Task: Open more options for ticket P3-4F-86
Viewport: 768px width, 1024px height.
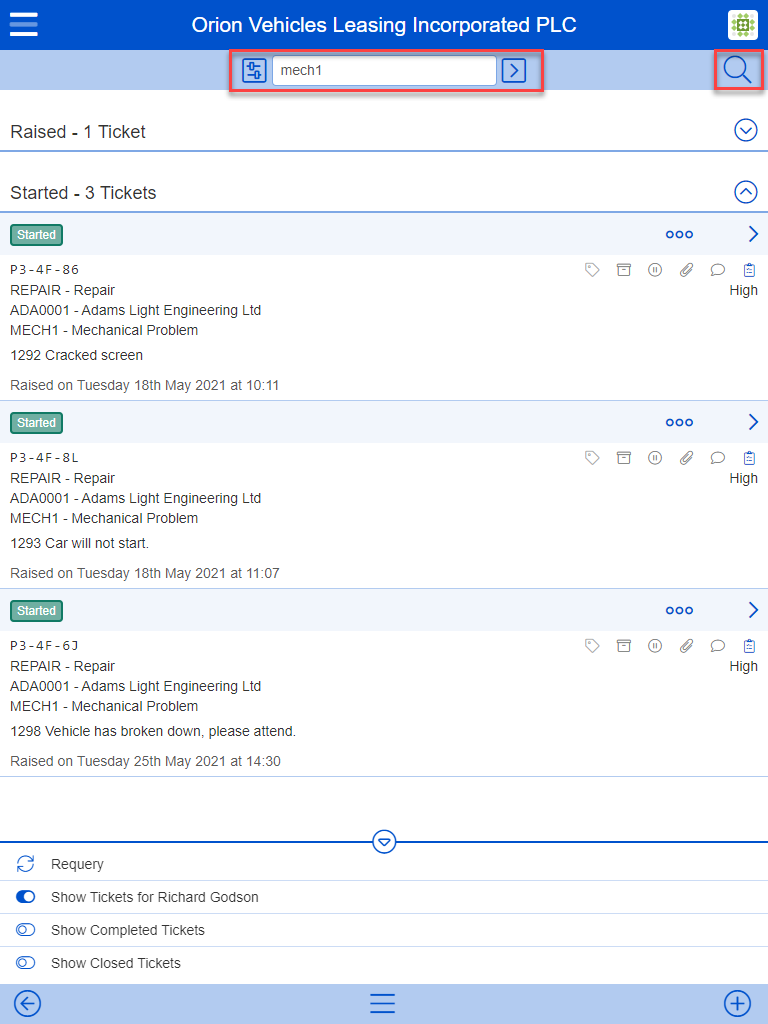Action: [679, 234]
